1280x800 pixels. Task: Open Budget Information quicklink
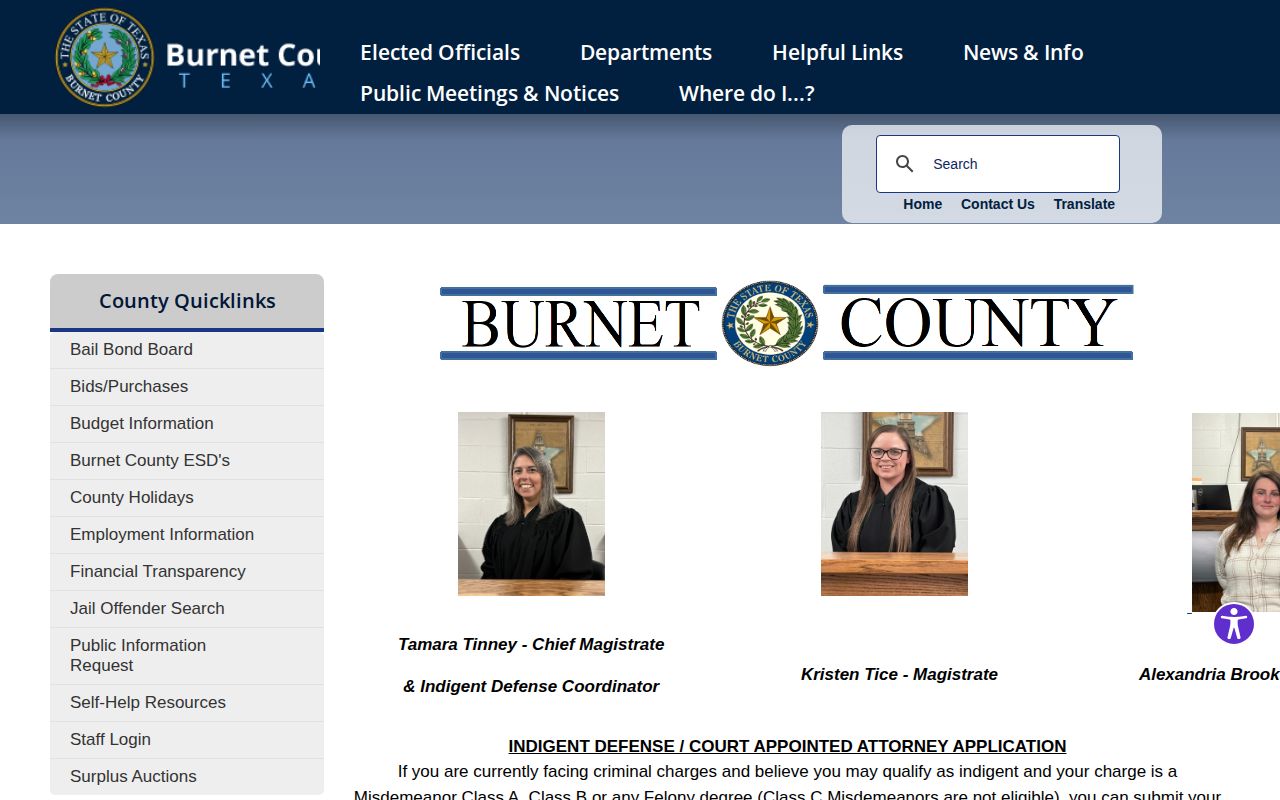(x=187, y=424)
